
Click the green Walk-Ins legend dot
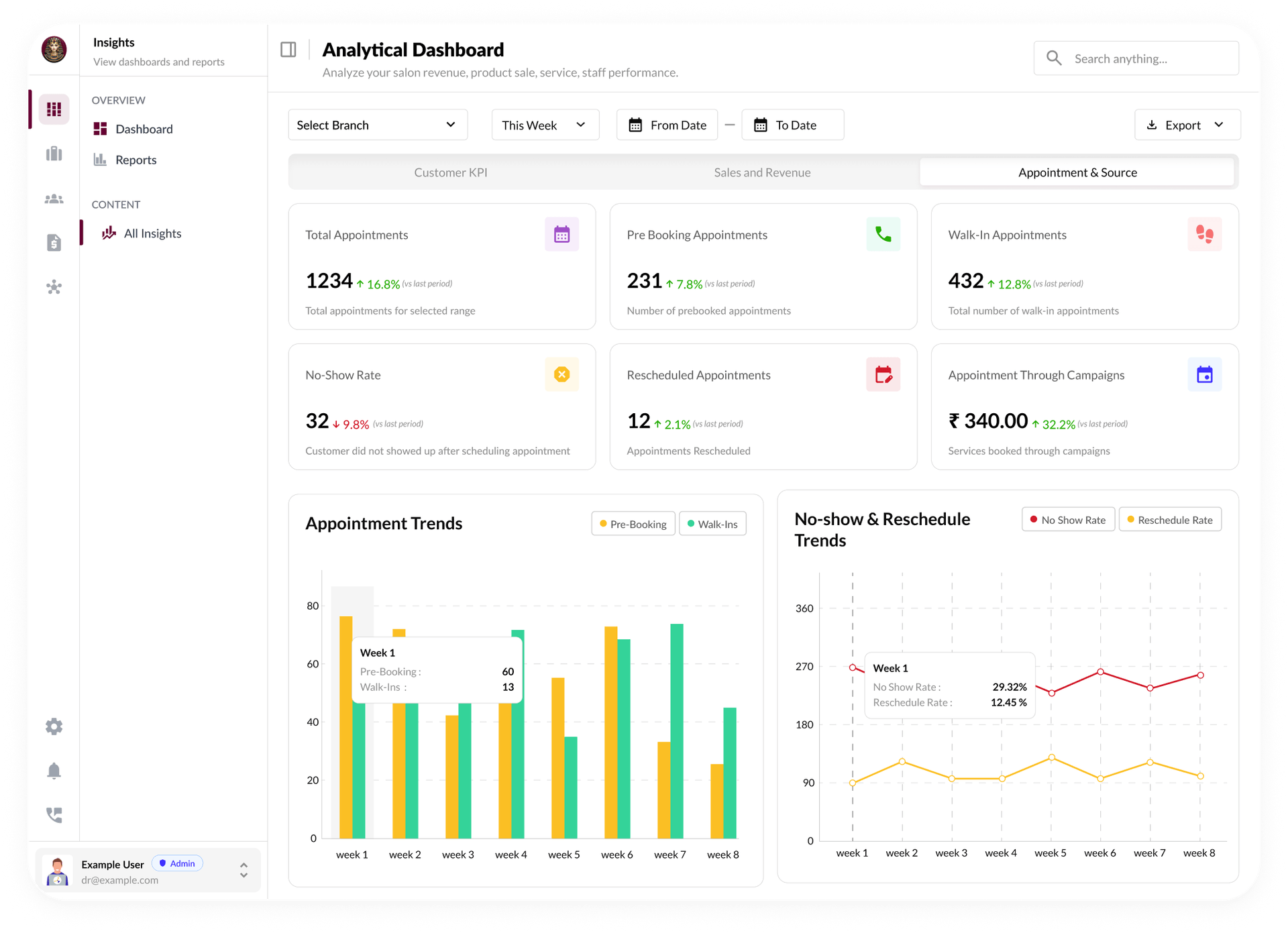[690, 524]
